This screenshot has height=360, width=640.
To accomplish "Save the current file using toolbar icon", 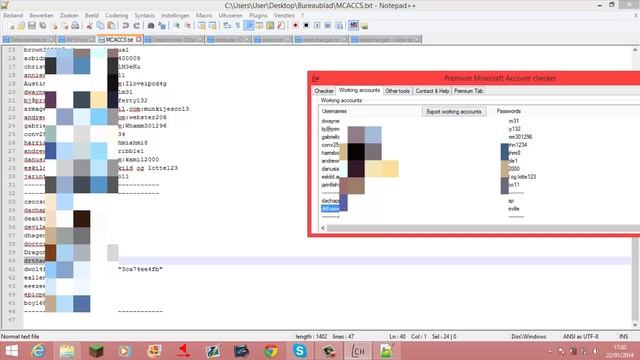I will [32, 26].
